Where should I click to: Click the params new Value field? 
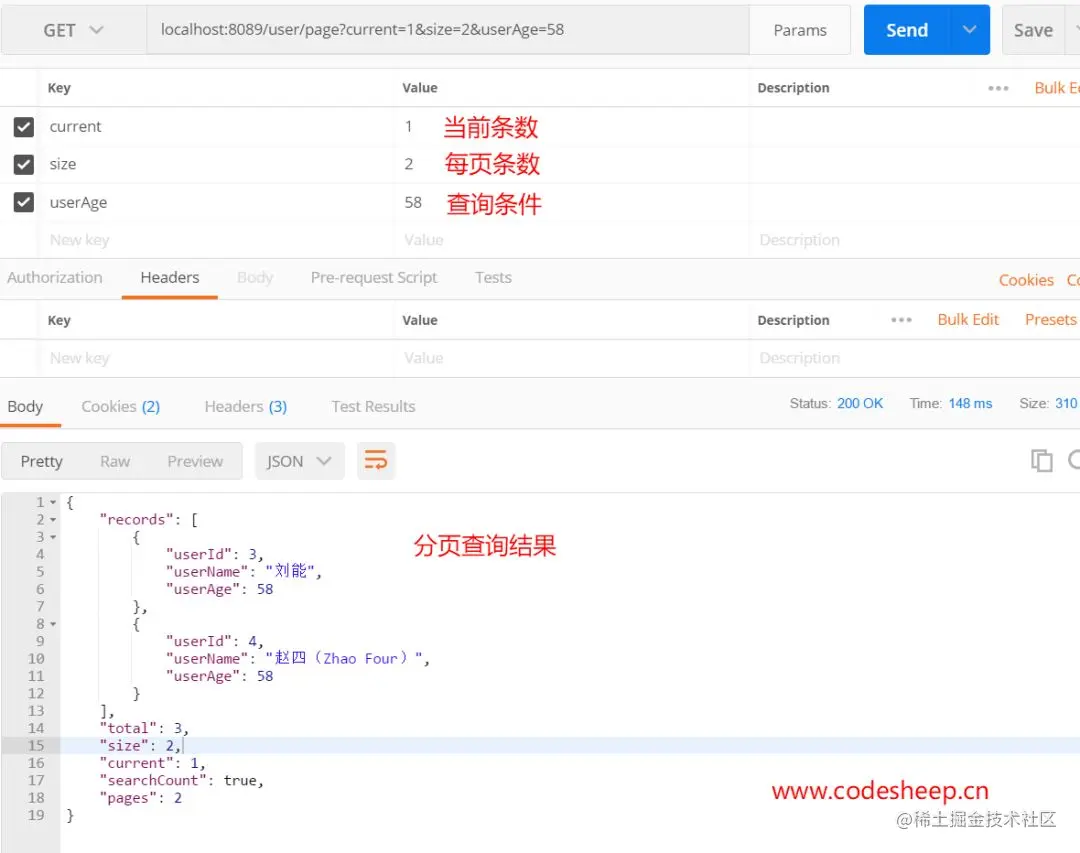point(572,240)
